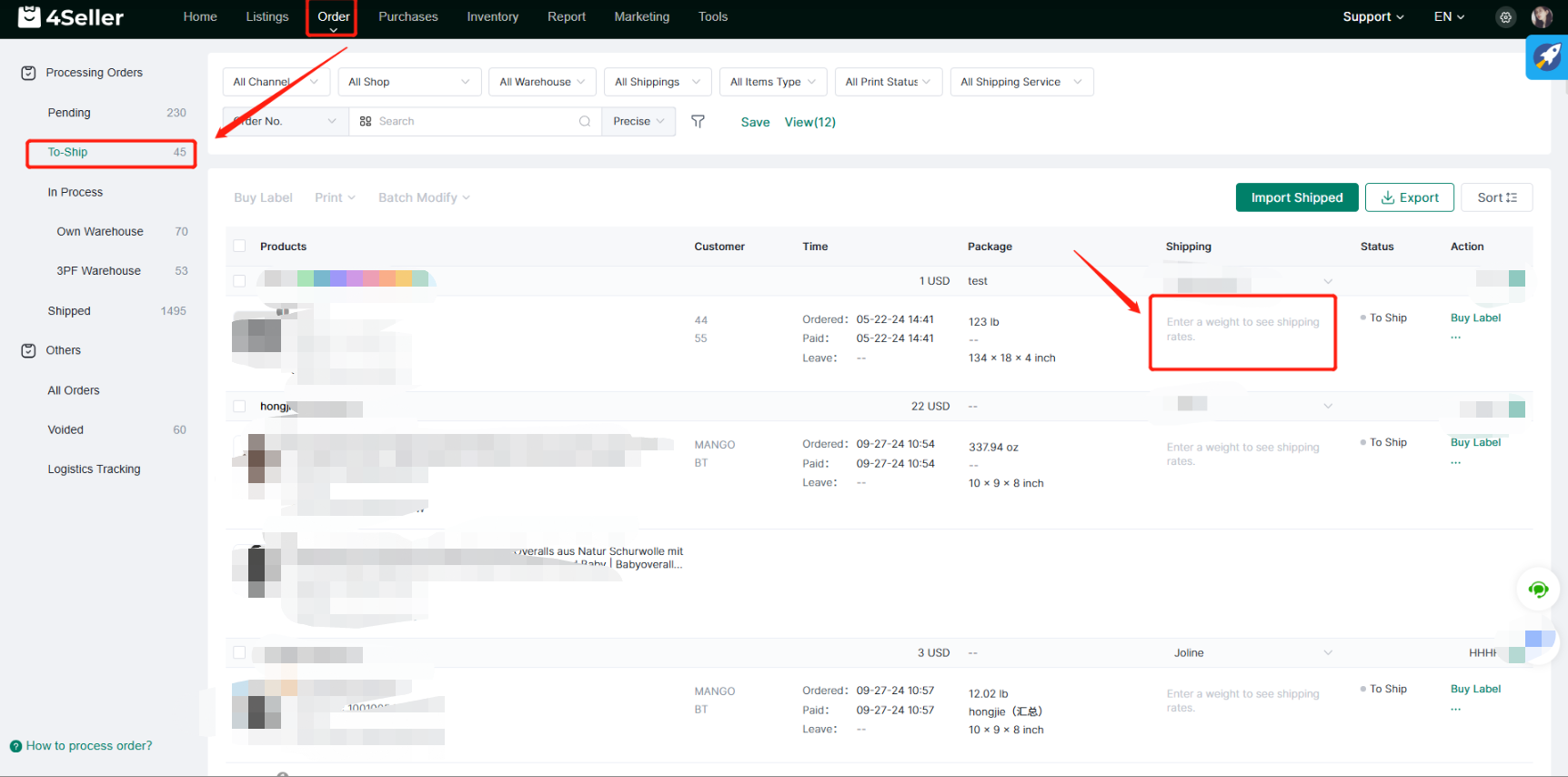Viewport: 1568px width, 777px height.
Task: Select the hongj order checkbox
Action: coord(240,407)
